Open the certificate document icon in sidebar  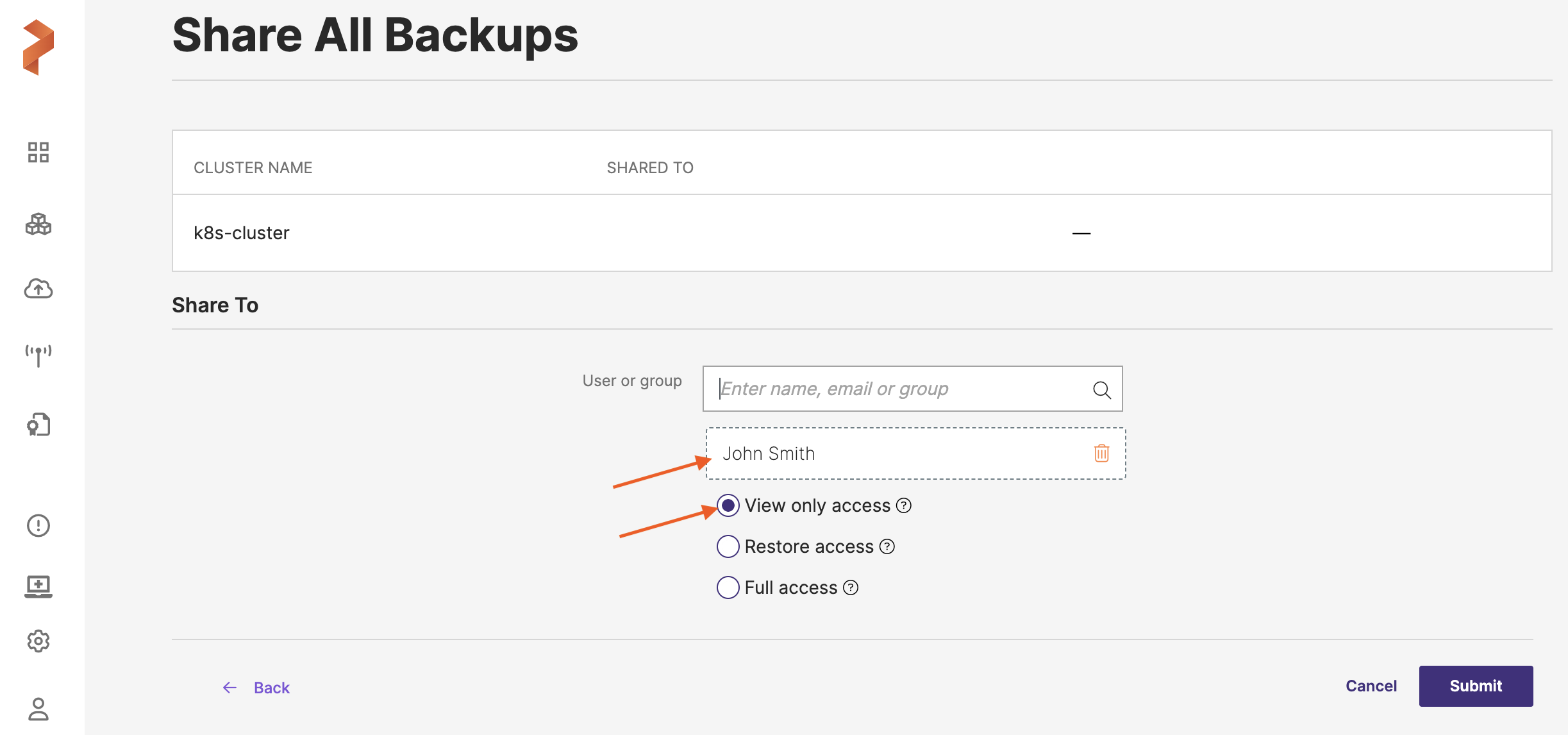(38, 425)
